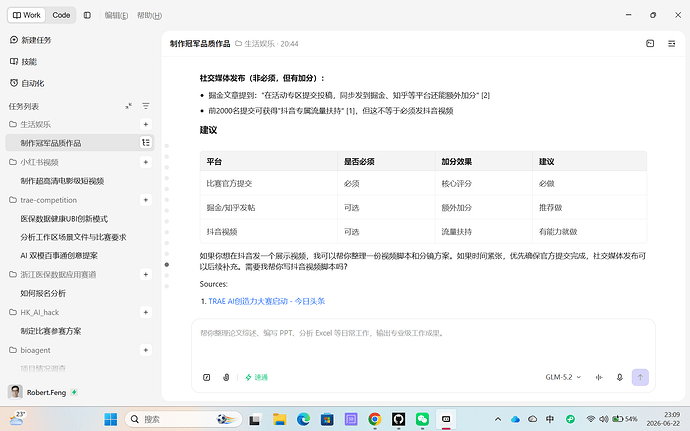Screen dimensions: 690x431
Task: Click the audio waveform icon
Action: 599,377
